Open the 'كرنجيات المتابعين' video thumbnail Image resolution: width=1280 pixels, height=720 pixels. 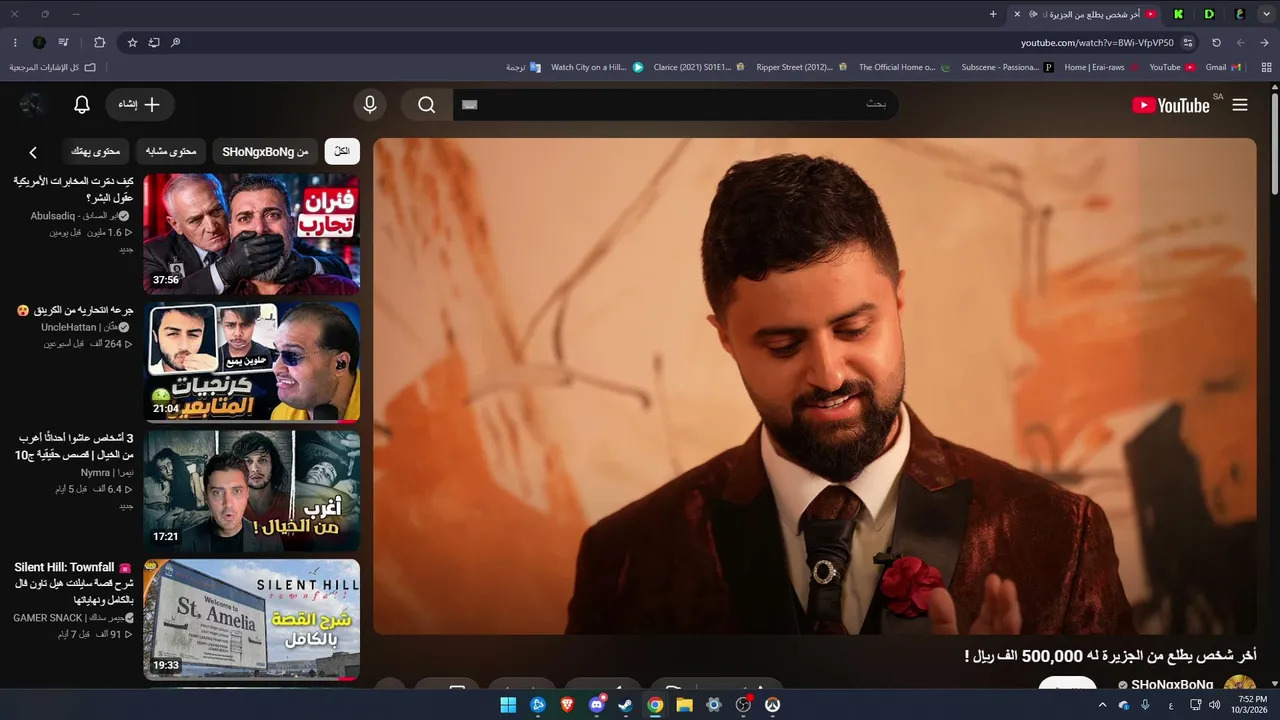(x=252, y=362)
